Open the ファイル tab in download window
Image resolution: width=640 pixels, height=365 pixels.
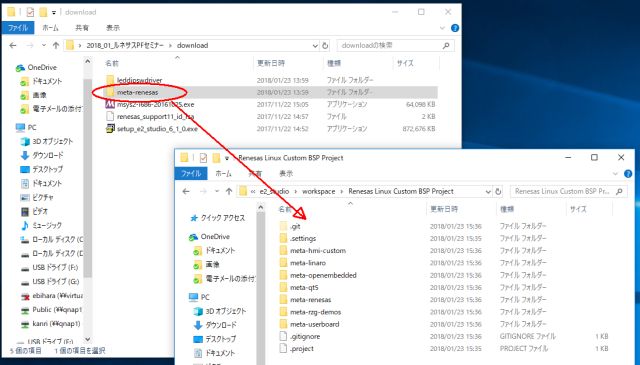pyautogui.click(x=18, y=28)
